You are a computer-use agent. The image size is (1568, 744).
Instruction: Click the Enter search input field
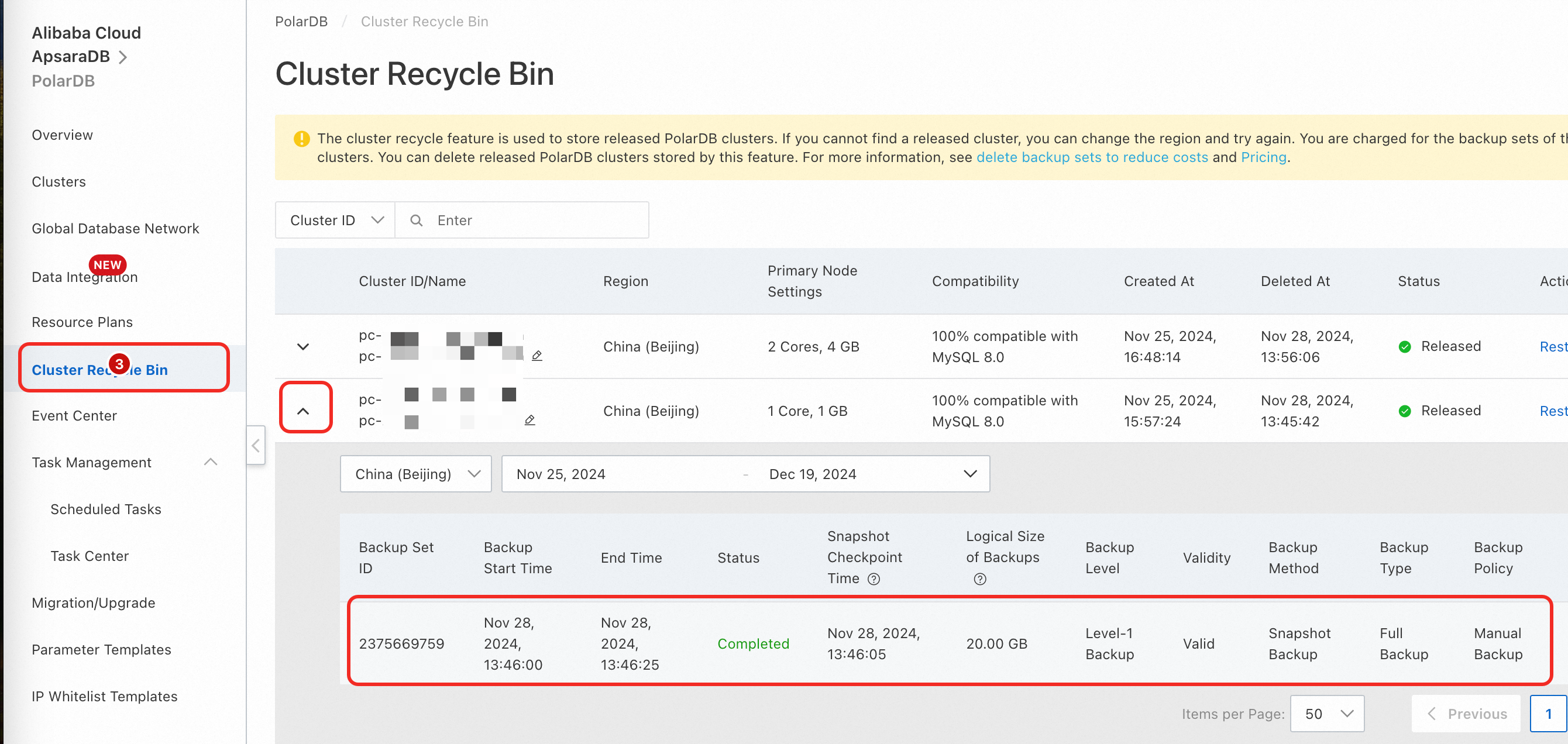pos(522,221)
